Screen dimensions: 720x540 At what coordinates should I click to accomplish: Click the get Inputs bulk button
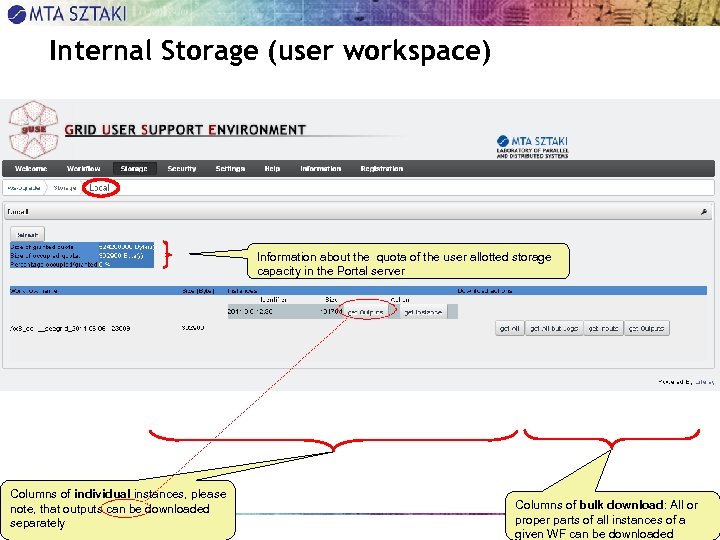tap(603, 328)
